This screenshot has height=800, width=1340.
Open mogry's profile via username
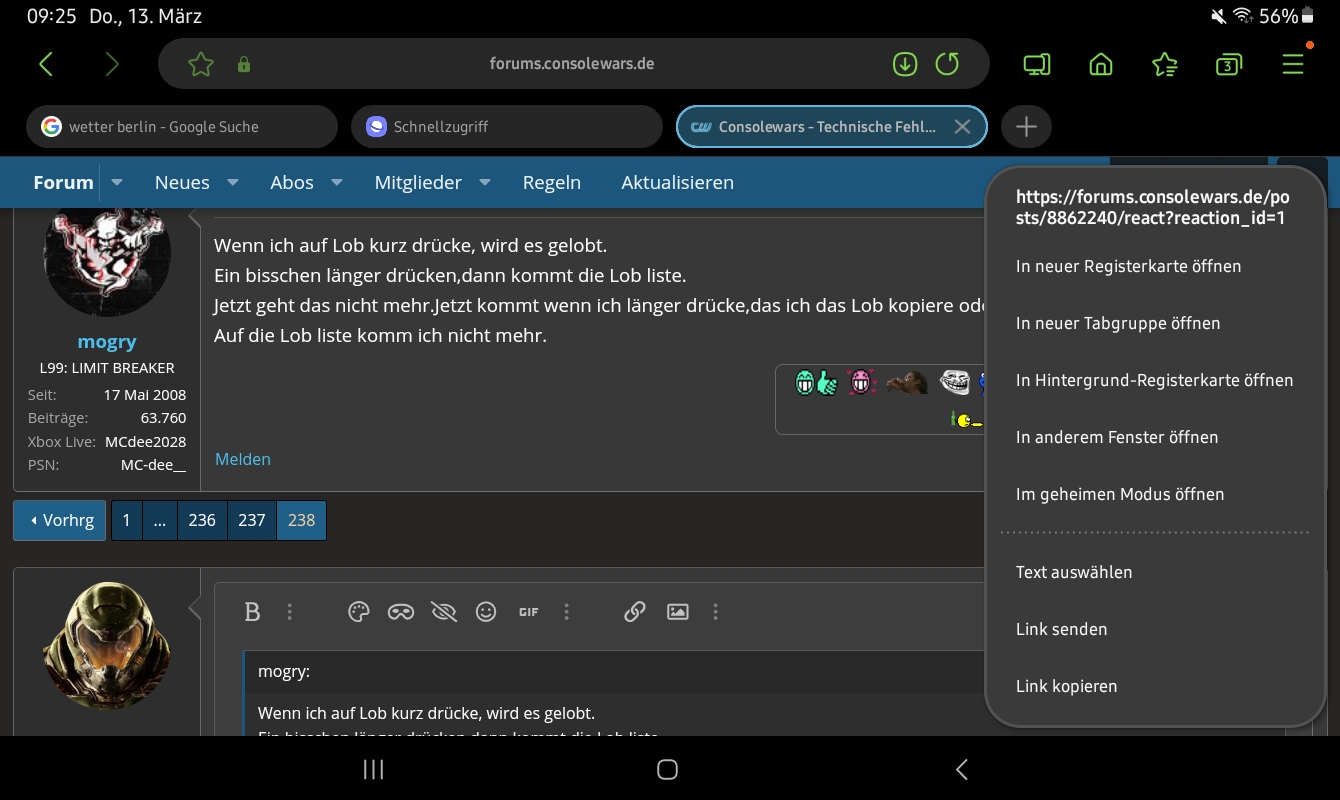(x=107, y=341)
